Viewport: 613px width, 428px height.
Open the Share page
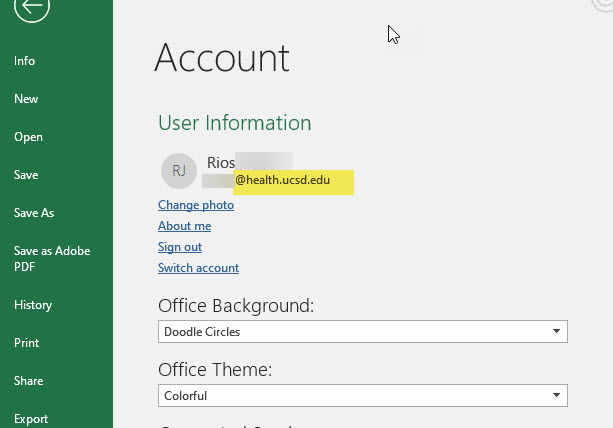click(x=29, y=381)
